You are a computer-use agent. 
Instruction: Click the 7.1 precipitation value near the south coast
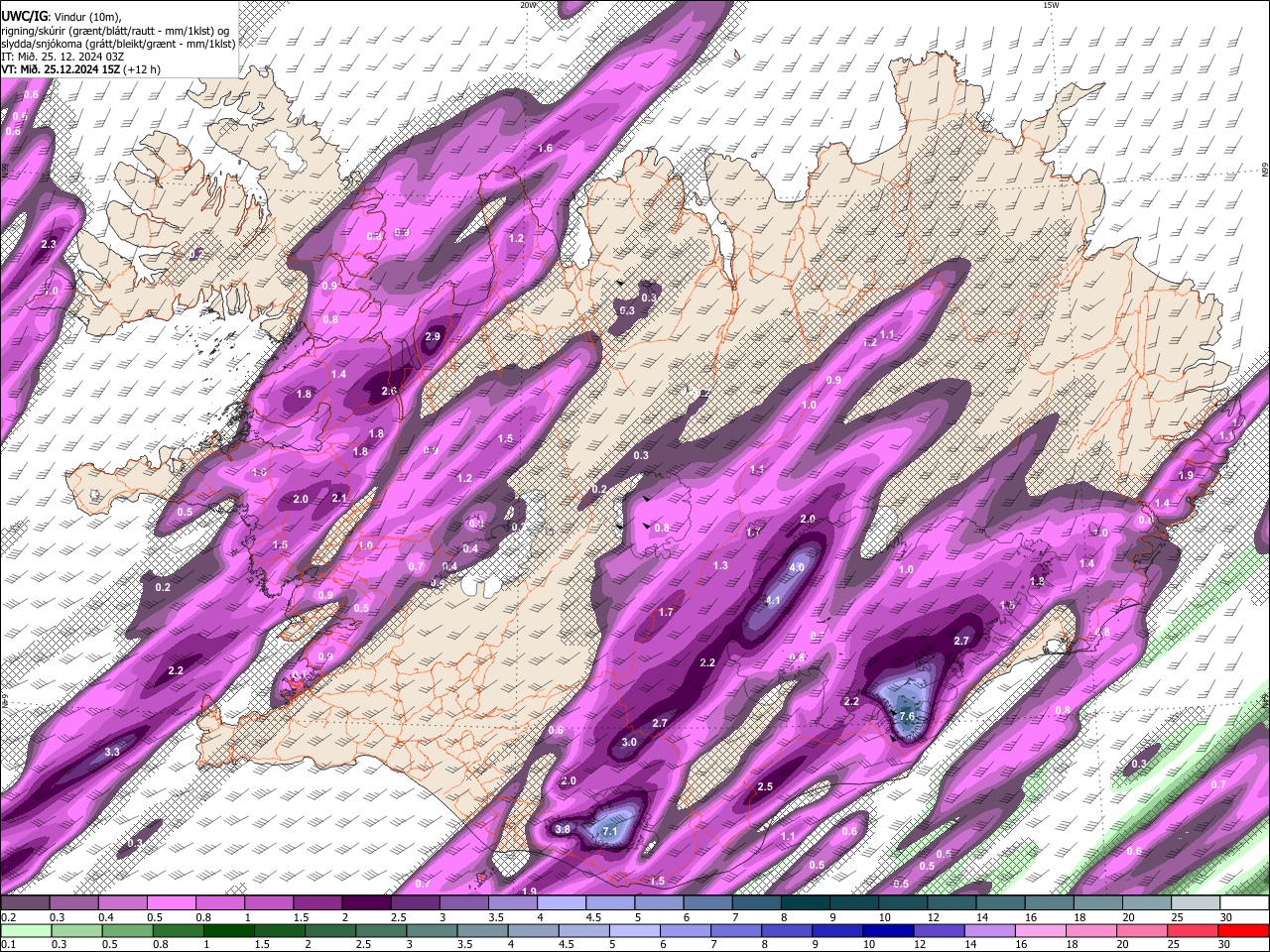point(610,831)
